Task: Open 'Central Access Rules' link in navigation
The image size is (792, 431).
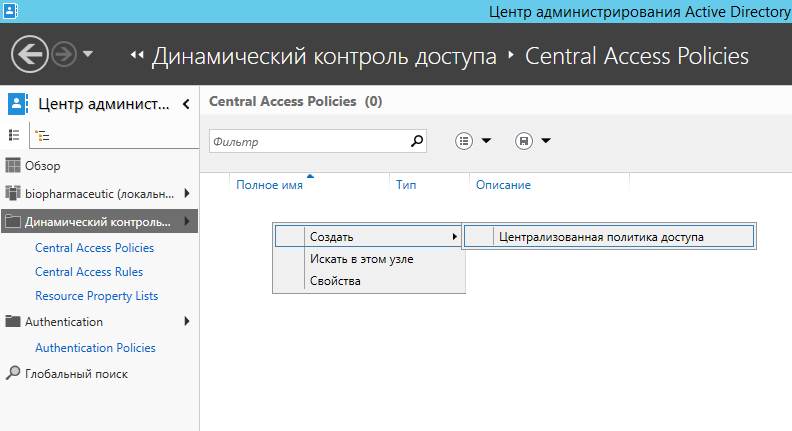Action: (89, 272)
